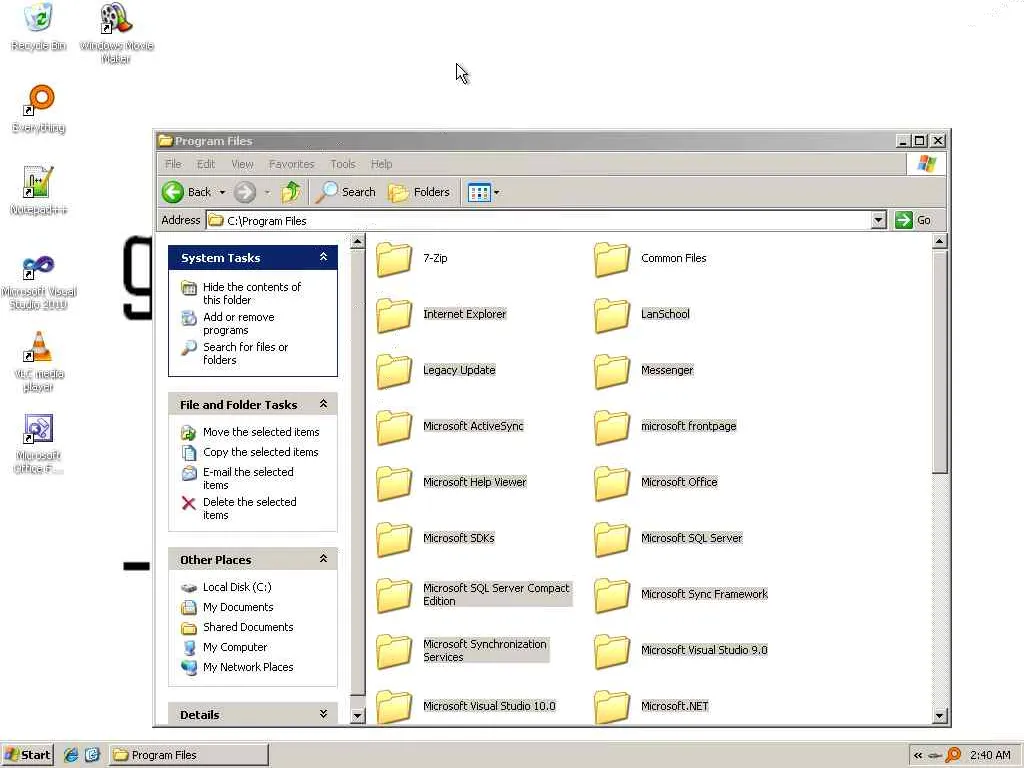This screenshot has width=1024, height=768.
Task: Collapse the System Tasks panel
Action: pos(323,257)
